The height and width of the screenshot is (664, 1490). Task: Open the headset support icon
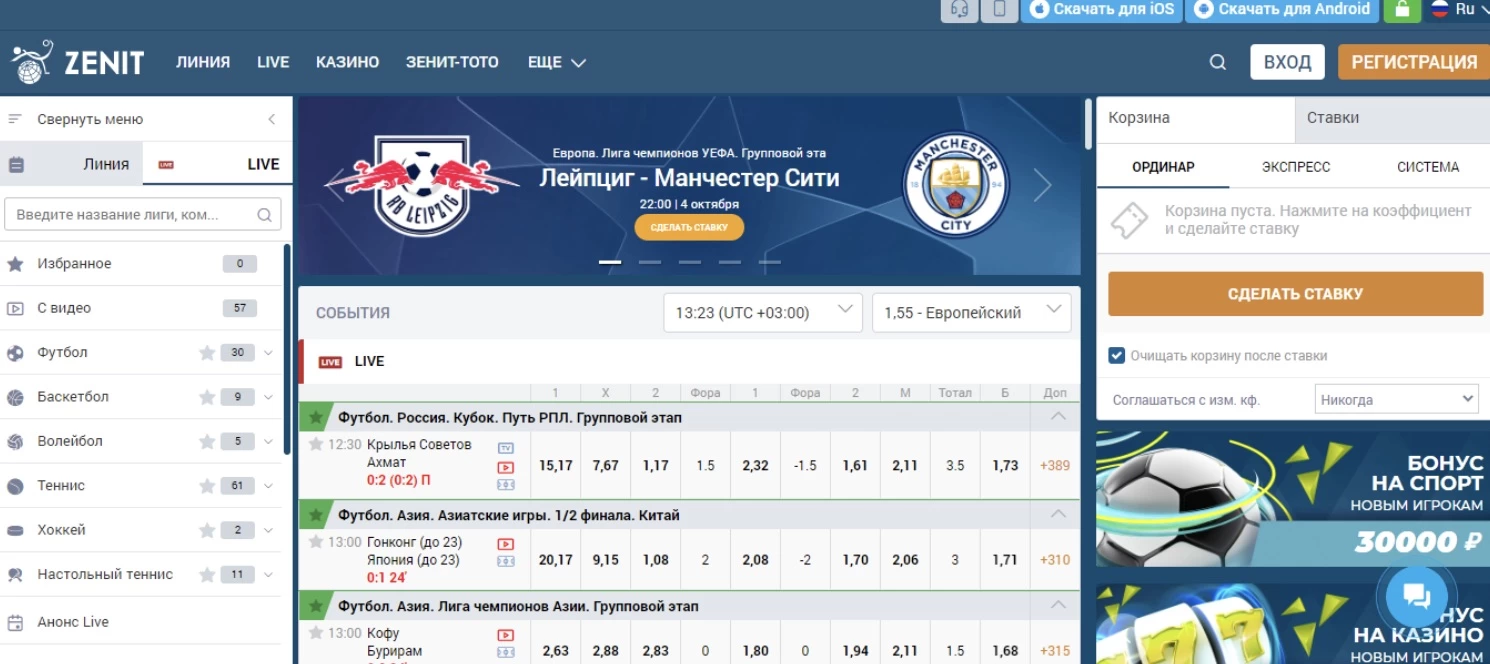click(960, 10)
